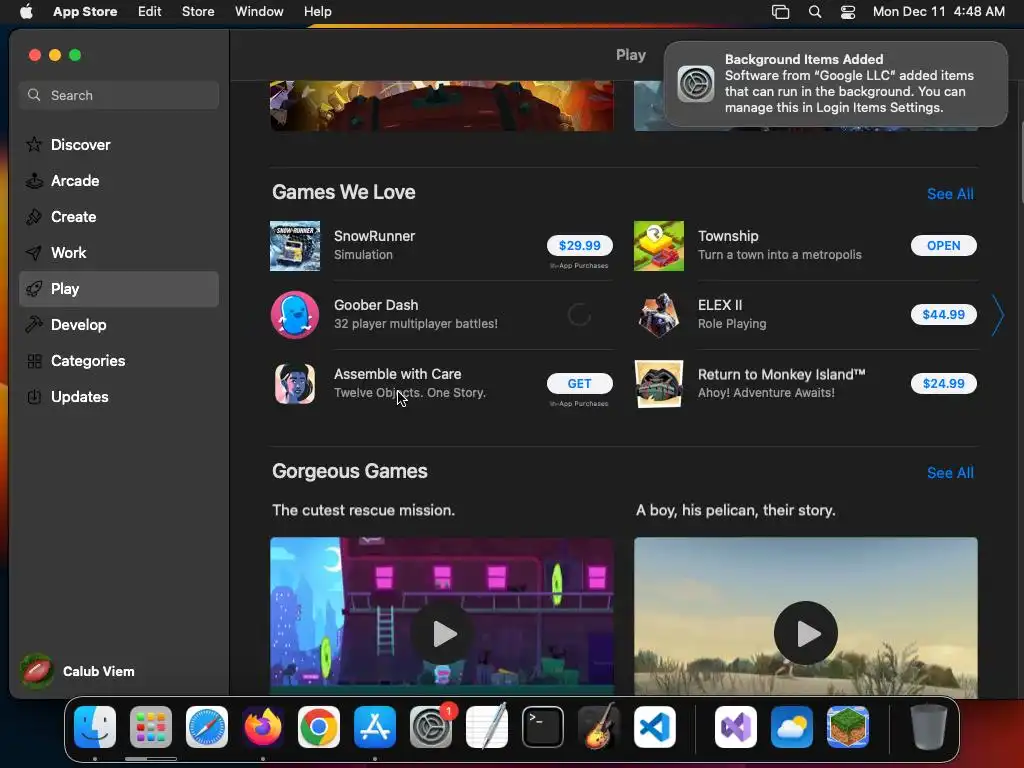Open System Settings from the Dock

click(x=431, y=727)
